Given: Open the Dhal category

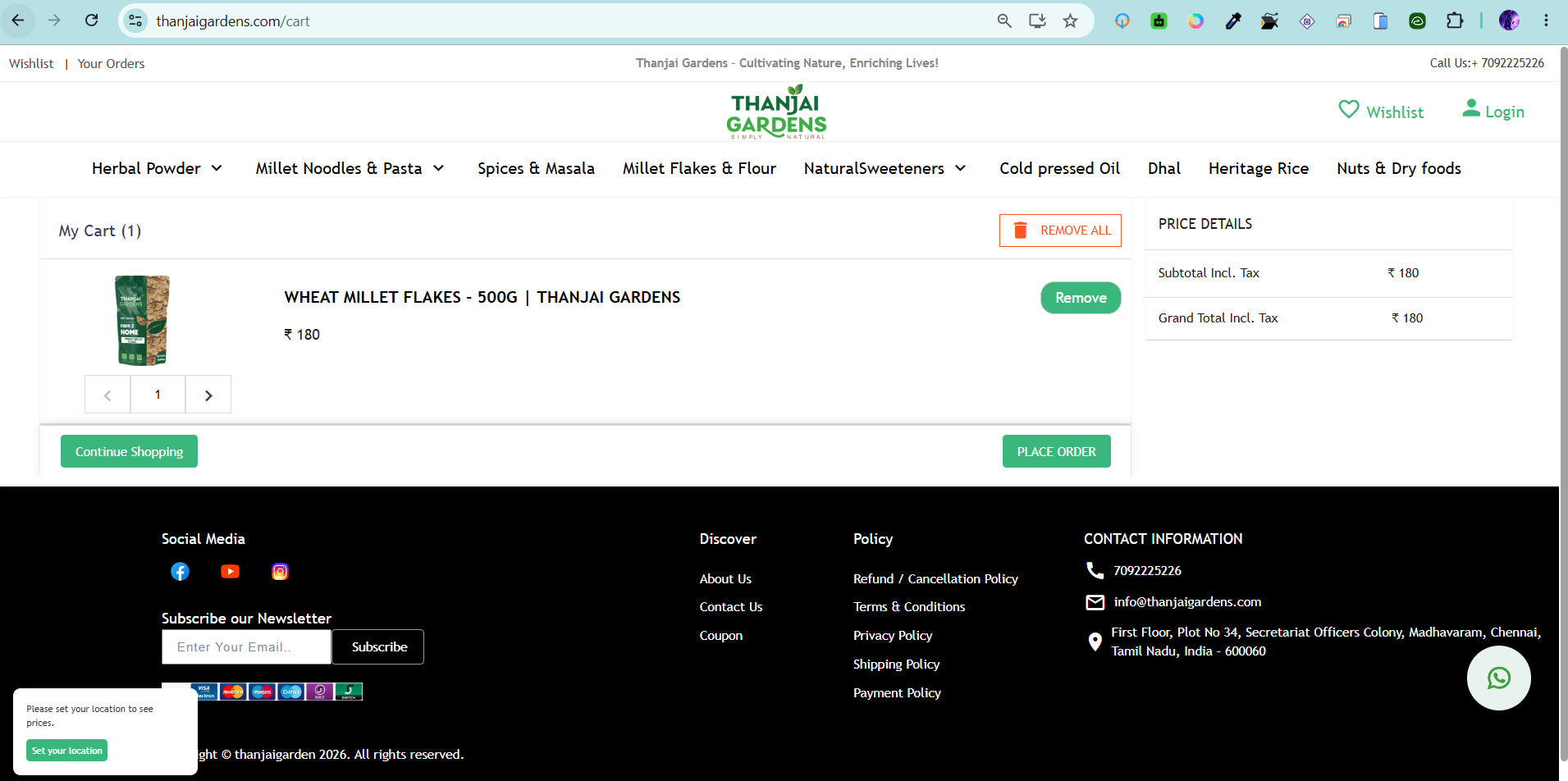Looking at the screenshot, I should coord(1164,168).
